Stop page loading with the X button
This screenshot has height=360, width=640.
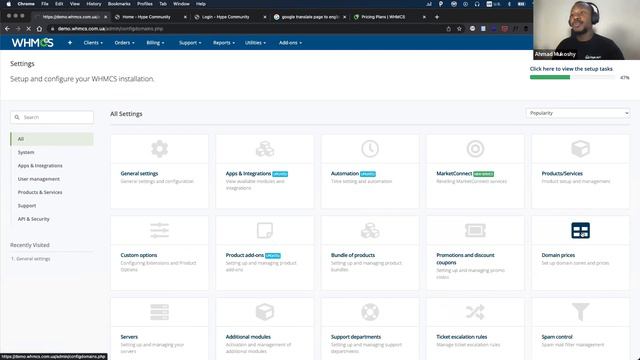(x=29, y=29)
